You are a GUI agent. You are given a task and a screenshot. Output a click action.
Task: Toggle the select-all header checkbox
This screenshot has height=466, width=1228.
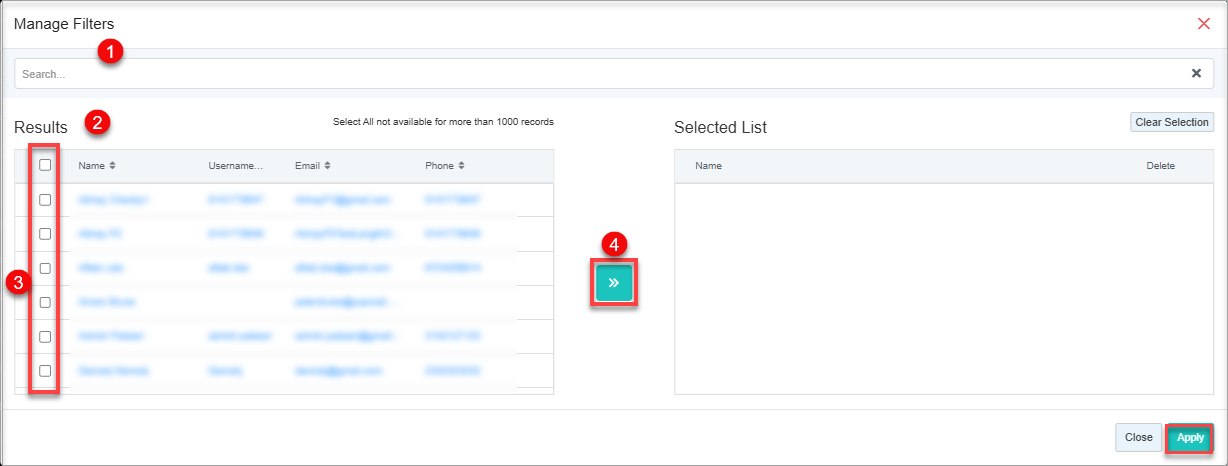(x=45, y=166)
